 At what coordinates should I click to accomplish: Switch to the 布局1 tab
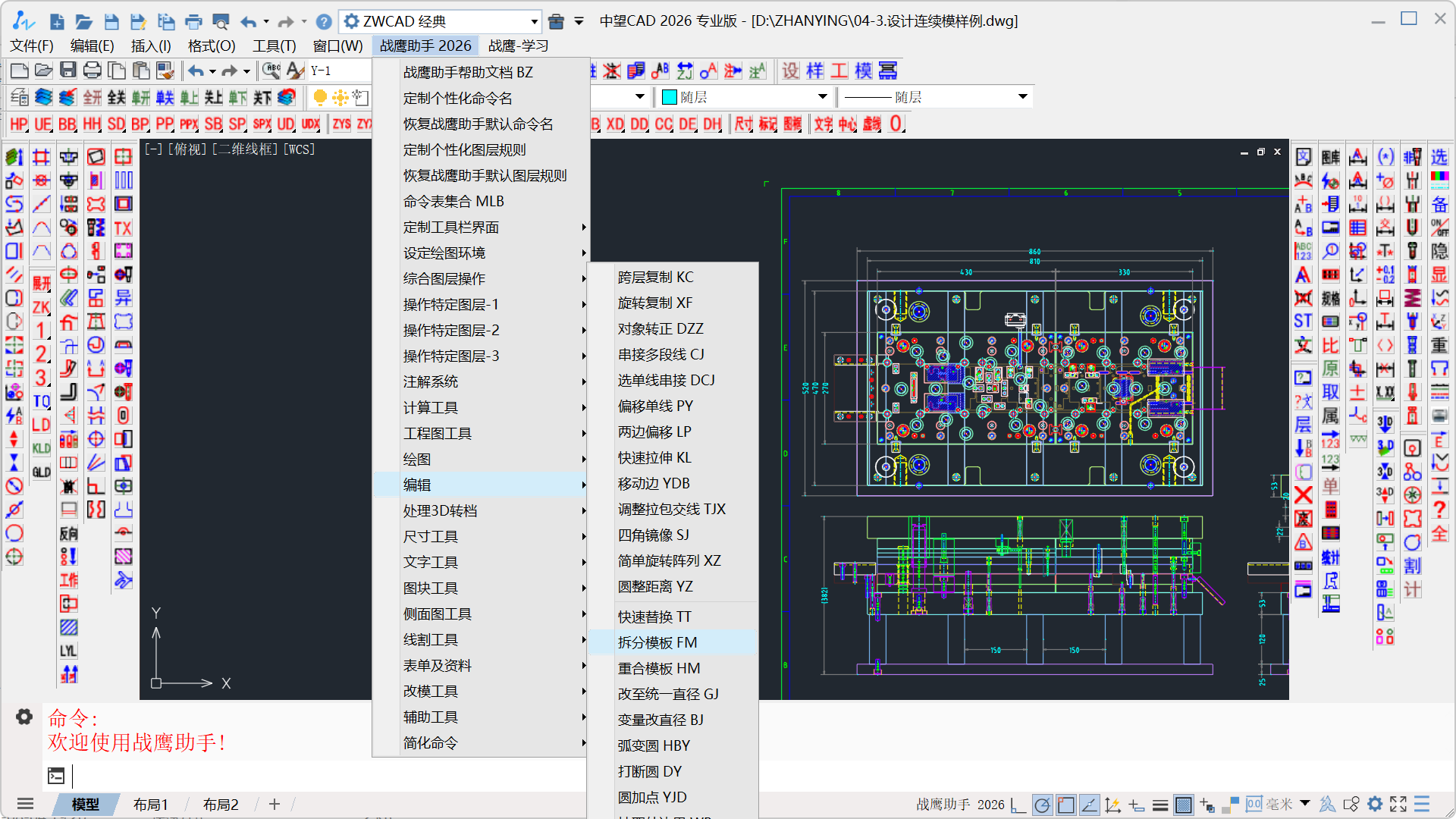(150, 805)
